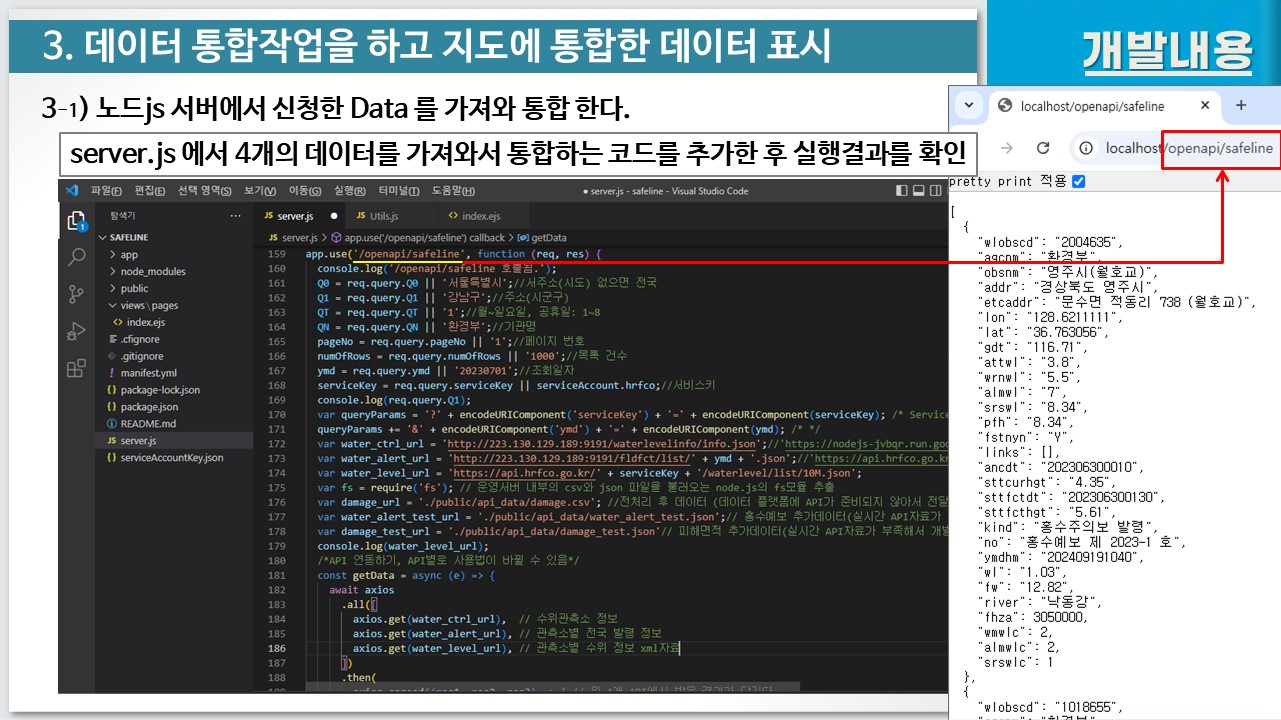Screen dimensions: 1281x720
Task: Switch to the Utils.js editor tab
Action: click(x=383, y=216)
